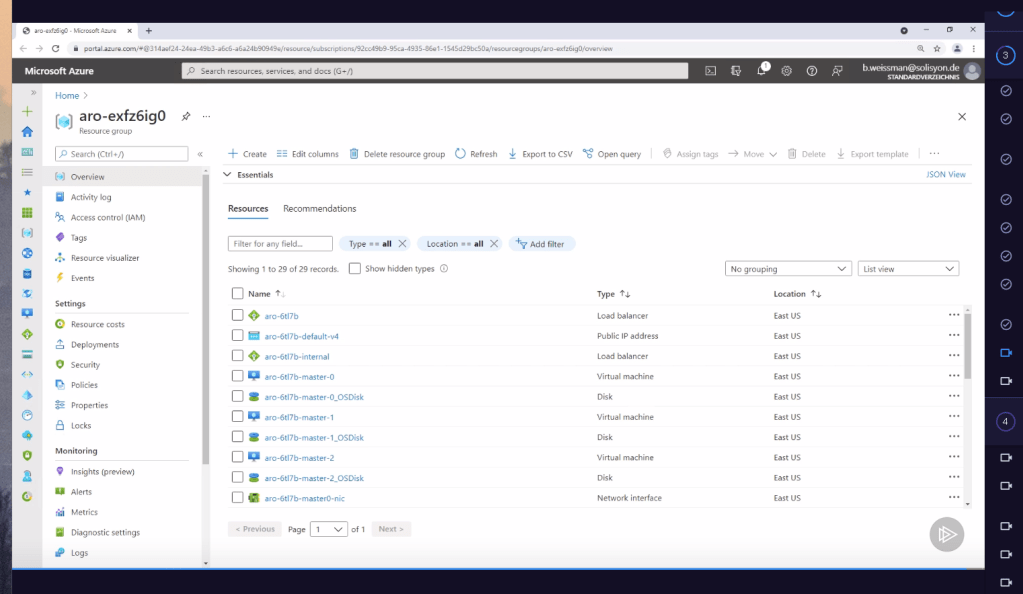The width and height of the screenshot is (1023, 594).
Task: Check the aro-6tl7b-master-2_OSDisk checkbox
Action: (x=237, y=477)
